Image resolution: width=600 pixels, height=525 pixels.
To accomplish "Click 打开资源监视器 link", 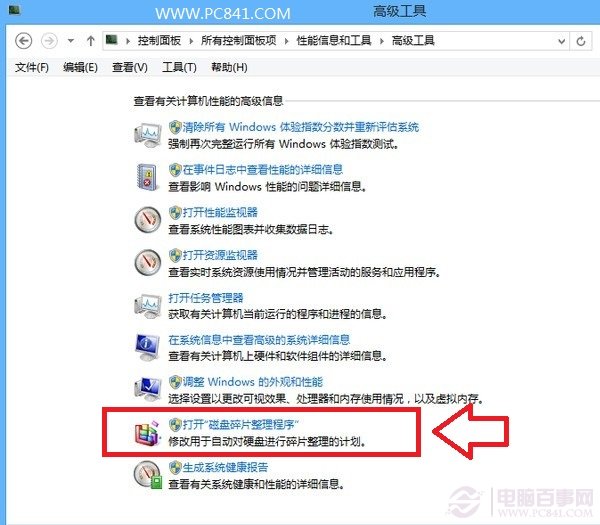I will pos(220,255).
